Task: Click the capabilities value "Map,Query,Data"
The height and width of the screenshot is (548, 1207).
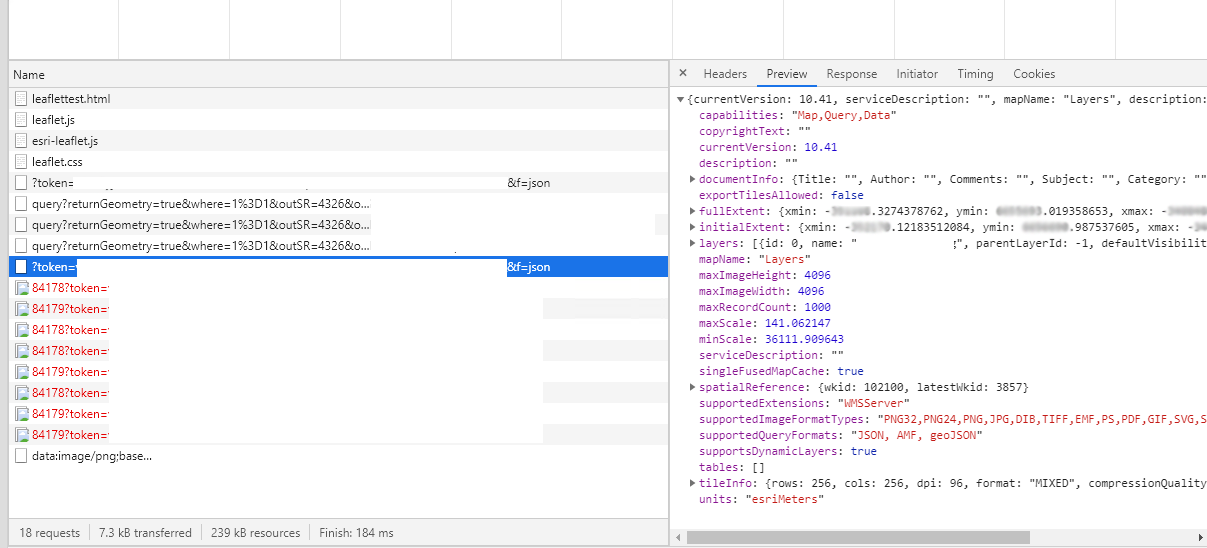Action: 843,115
